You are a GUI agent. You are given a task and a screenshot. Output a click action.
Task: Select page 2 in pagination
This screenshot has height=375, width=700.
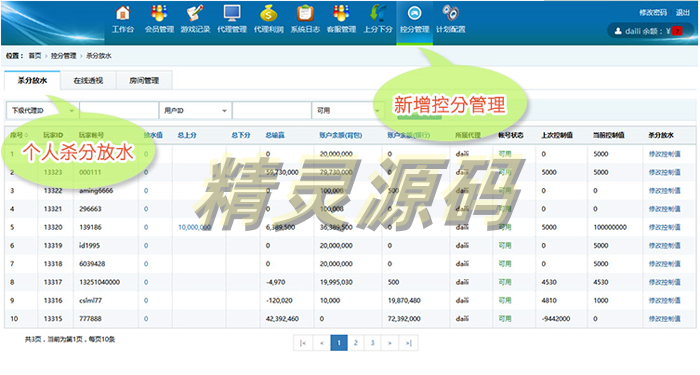click(x=356, y=343)
